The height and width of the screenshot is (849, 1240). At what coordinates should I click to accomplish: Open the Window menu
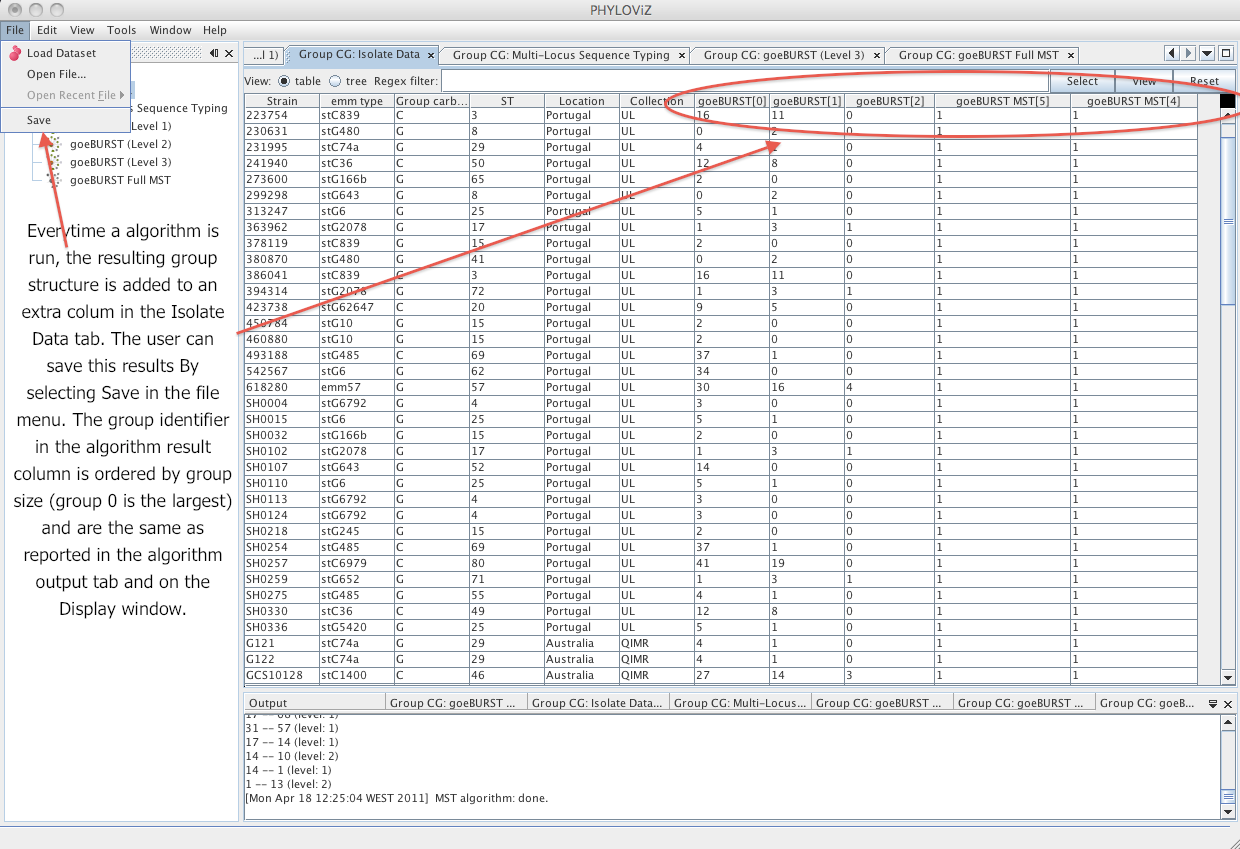coord(171,30)
